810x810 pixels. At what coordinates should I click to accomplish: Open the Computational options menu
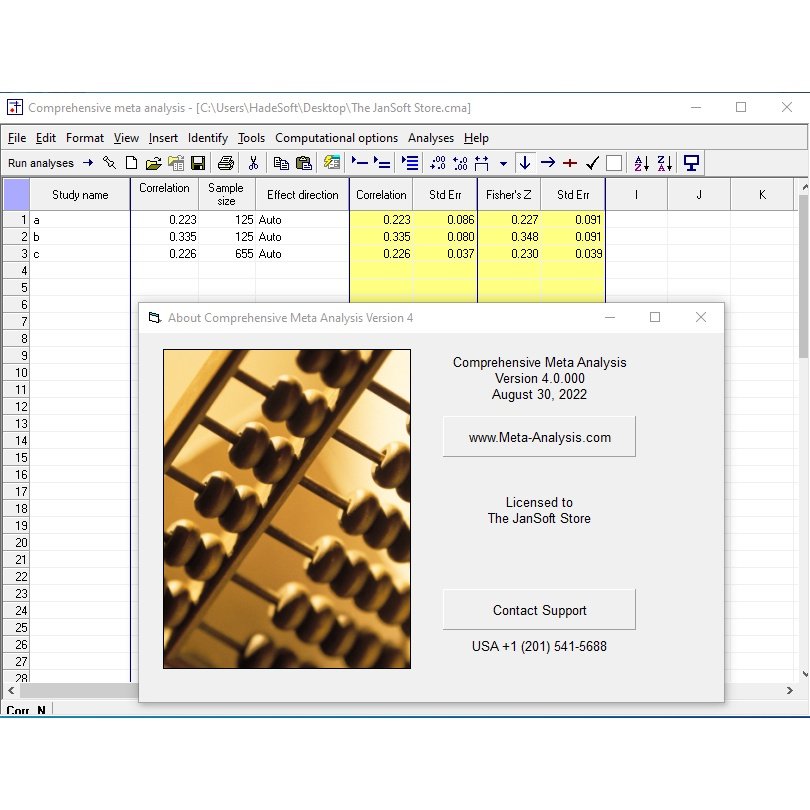click(x=336, y=138)
